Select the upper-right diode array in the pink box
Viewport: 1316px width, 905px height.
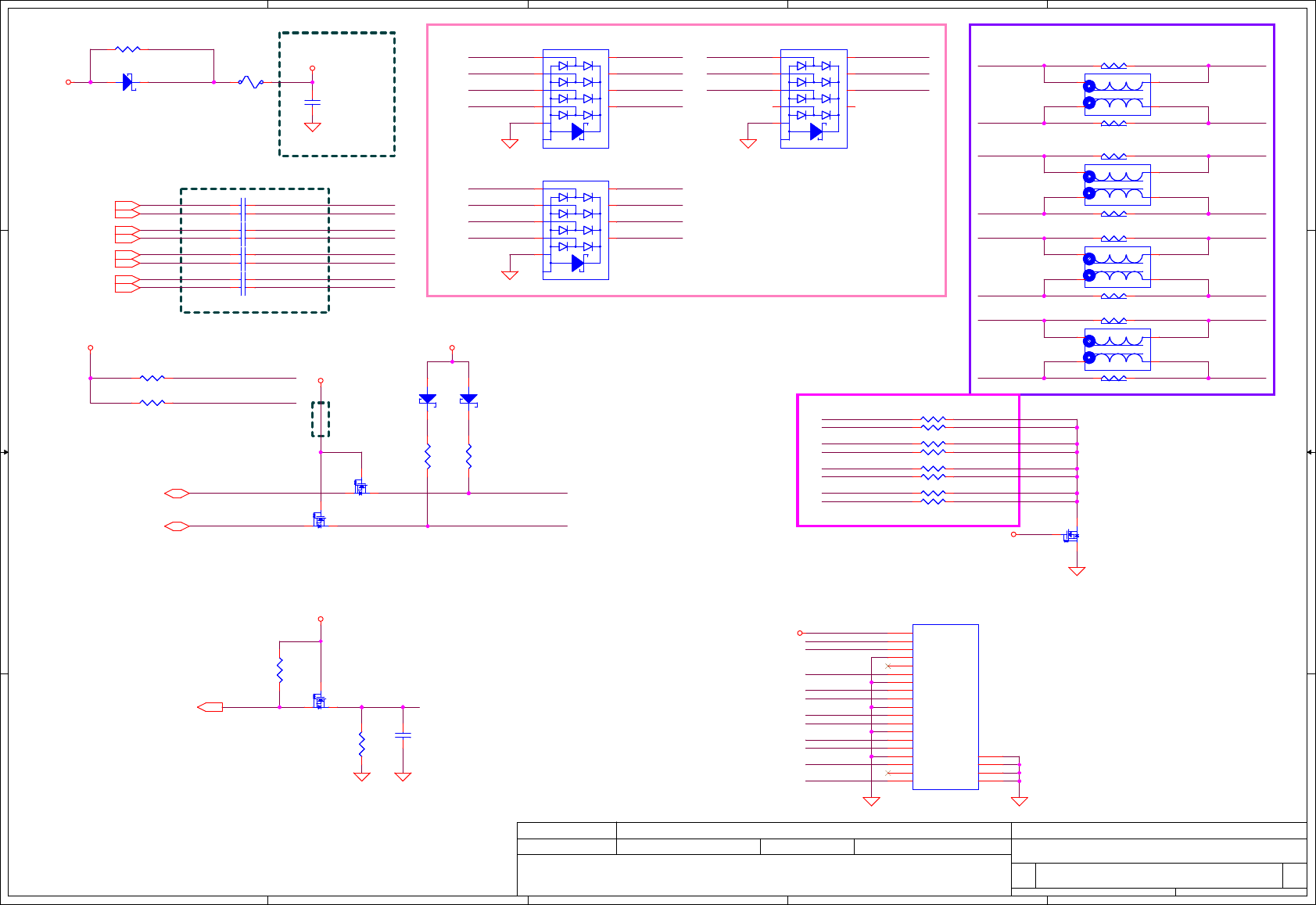tap(813, 99)
